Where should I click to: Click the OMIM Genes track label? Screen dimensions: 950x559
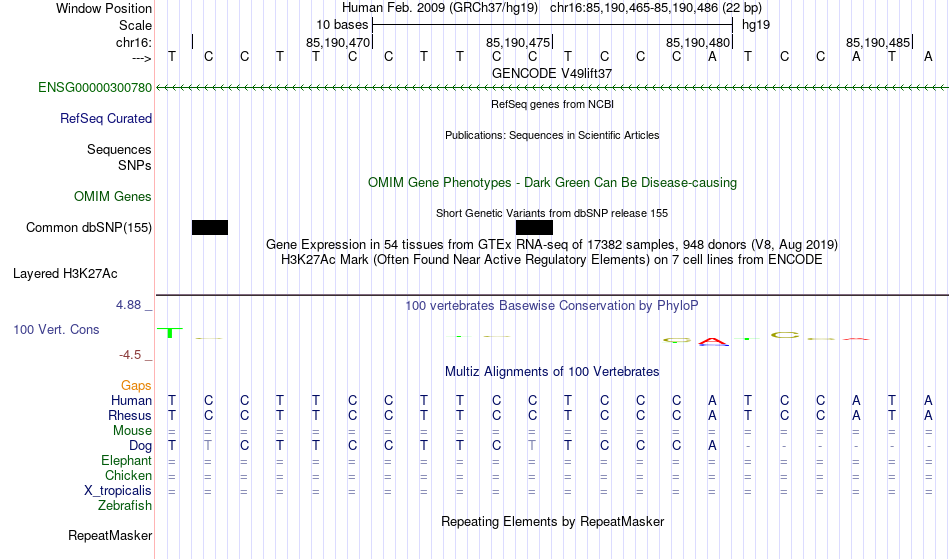[113, 197]
